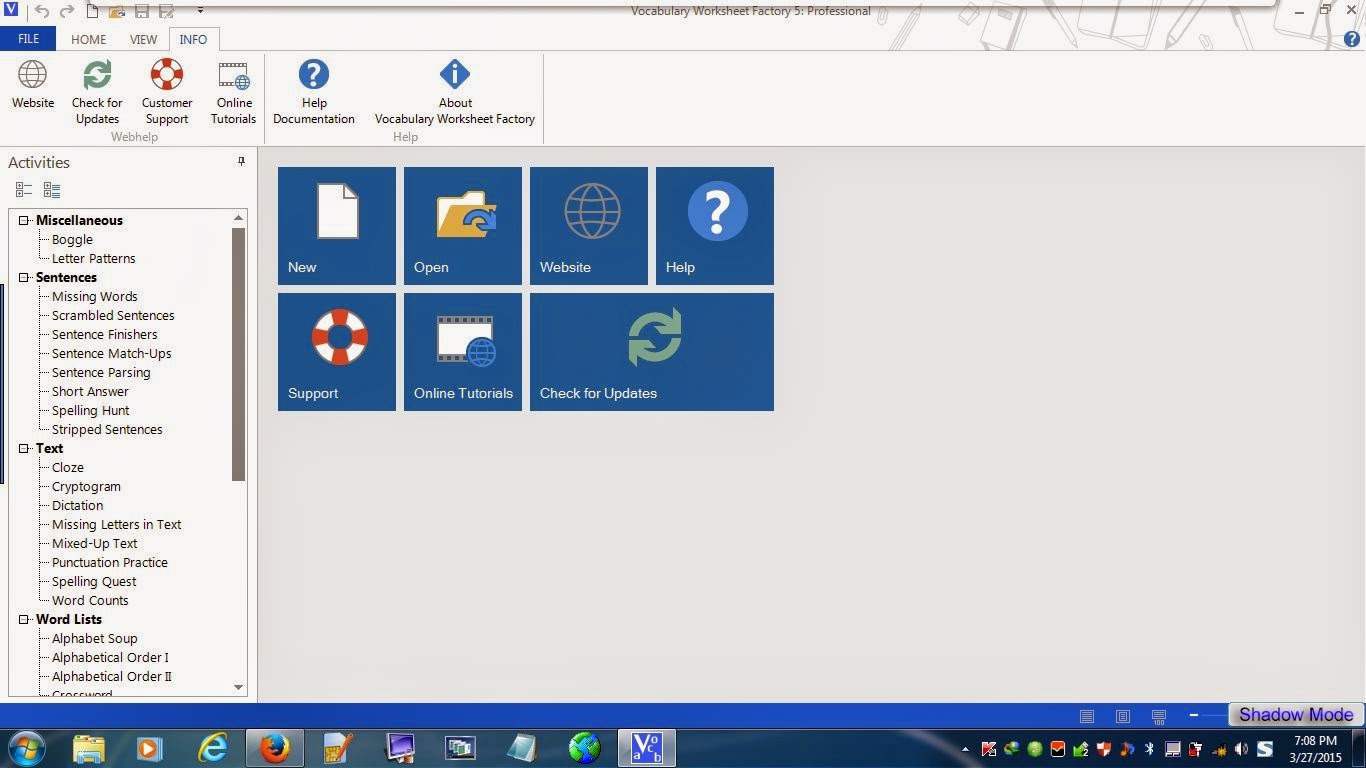Click the Check for Updates tile
1366x768 pixels.
coord(652,352)
